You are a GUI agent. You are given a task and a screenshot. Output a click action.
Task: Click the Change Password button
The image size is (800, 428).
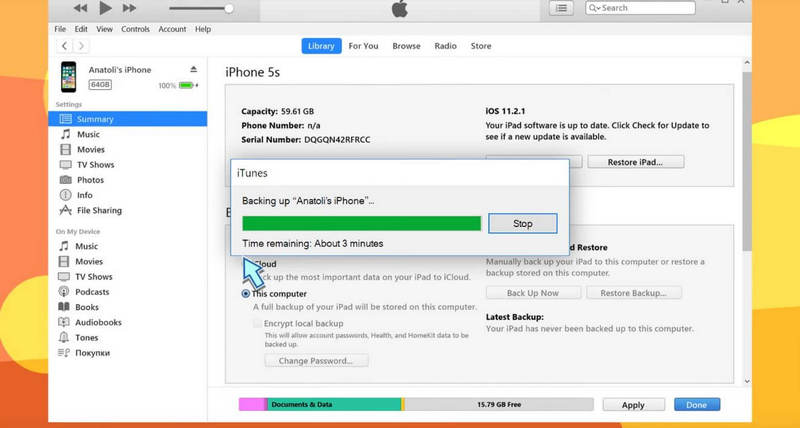point(316,361)
